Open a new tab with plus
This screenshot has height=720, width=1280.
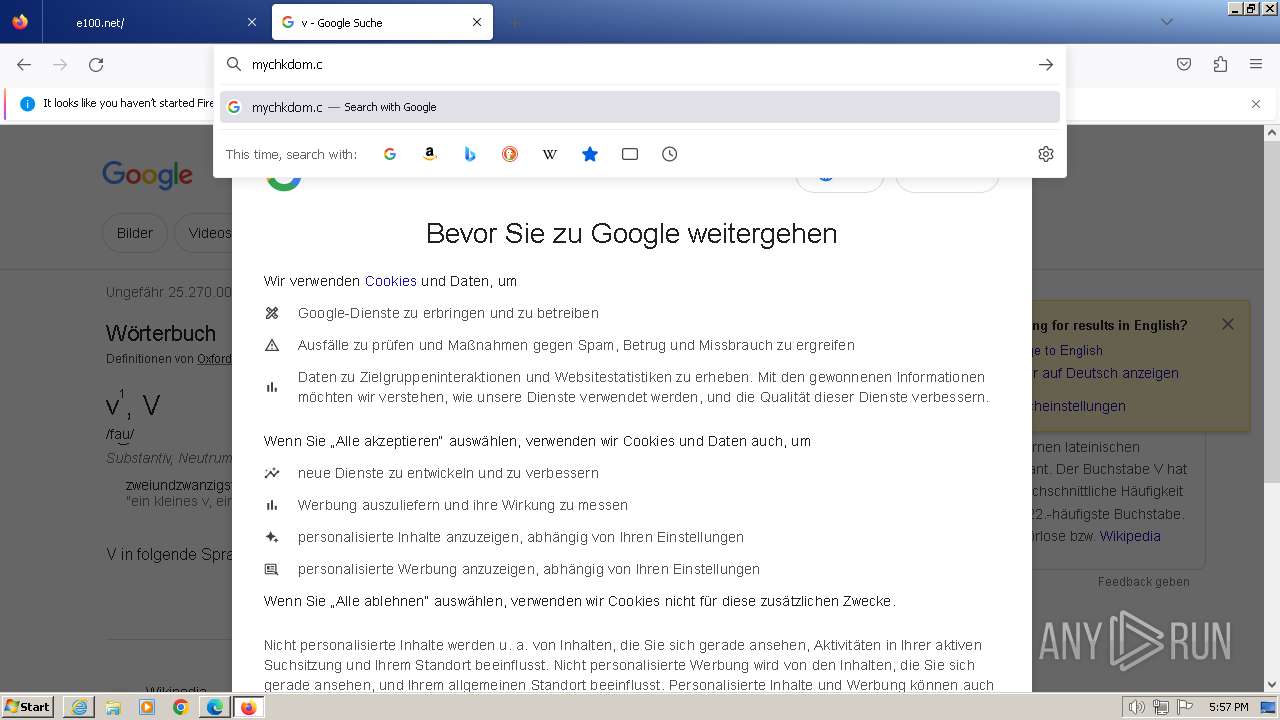point(514,22)
